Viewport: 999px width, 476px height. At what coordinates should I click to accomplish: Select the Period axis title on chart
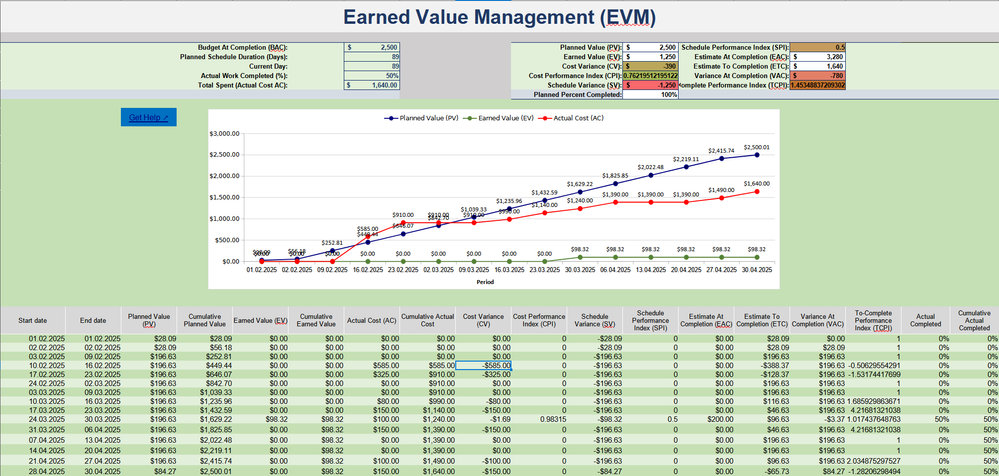(485, 281)
